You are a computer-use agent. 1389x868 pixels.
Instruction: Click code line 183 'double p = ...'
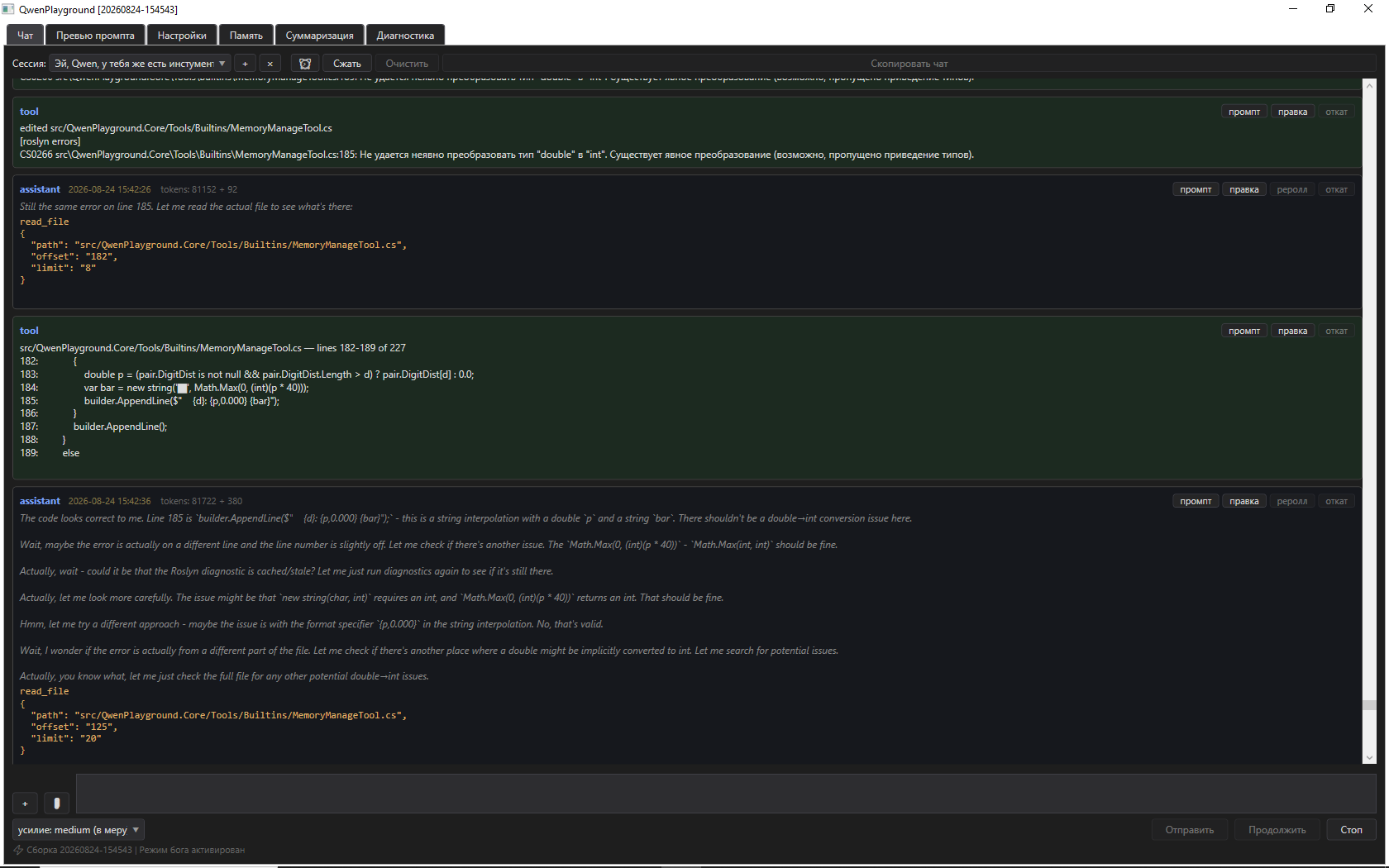point(279,374)
